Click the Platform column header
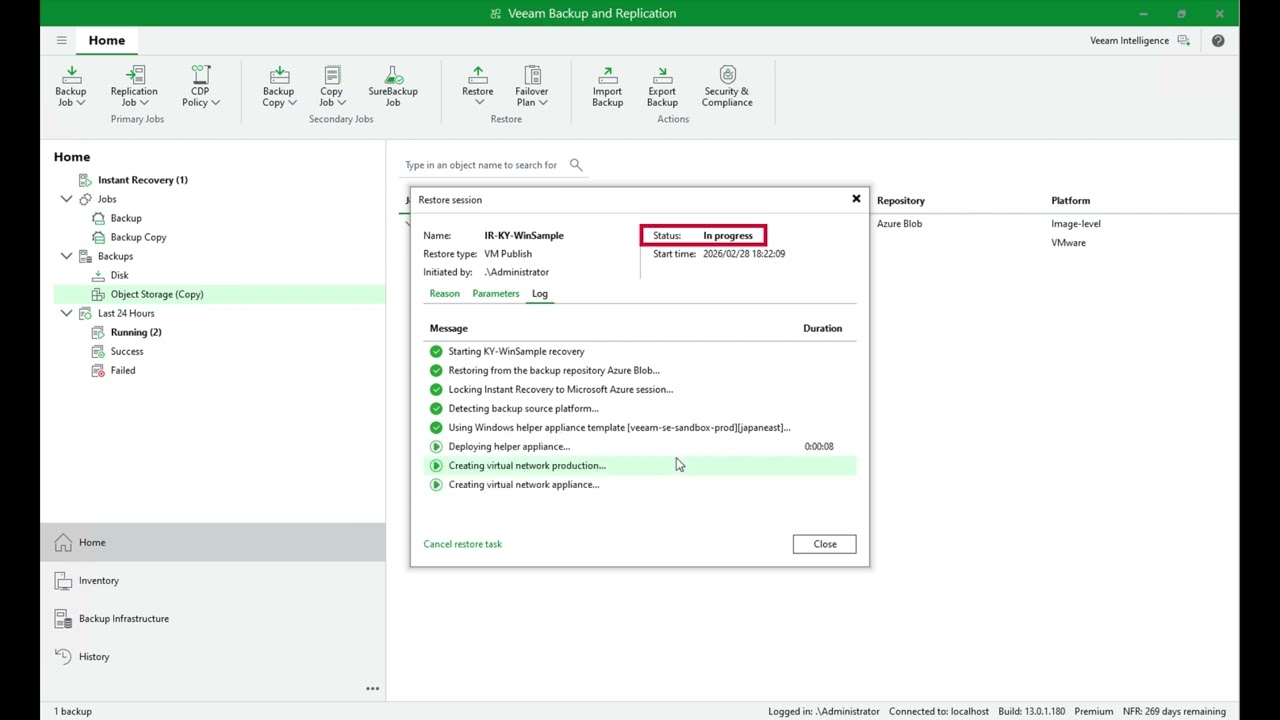Viewport: 1280px width, 720px height. point(1071,201)
